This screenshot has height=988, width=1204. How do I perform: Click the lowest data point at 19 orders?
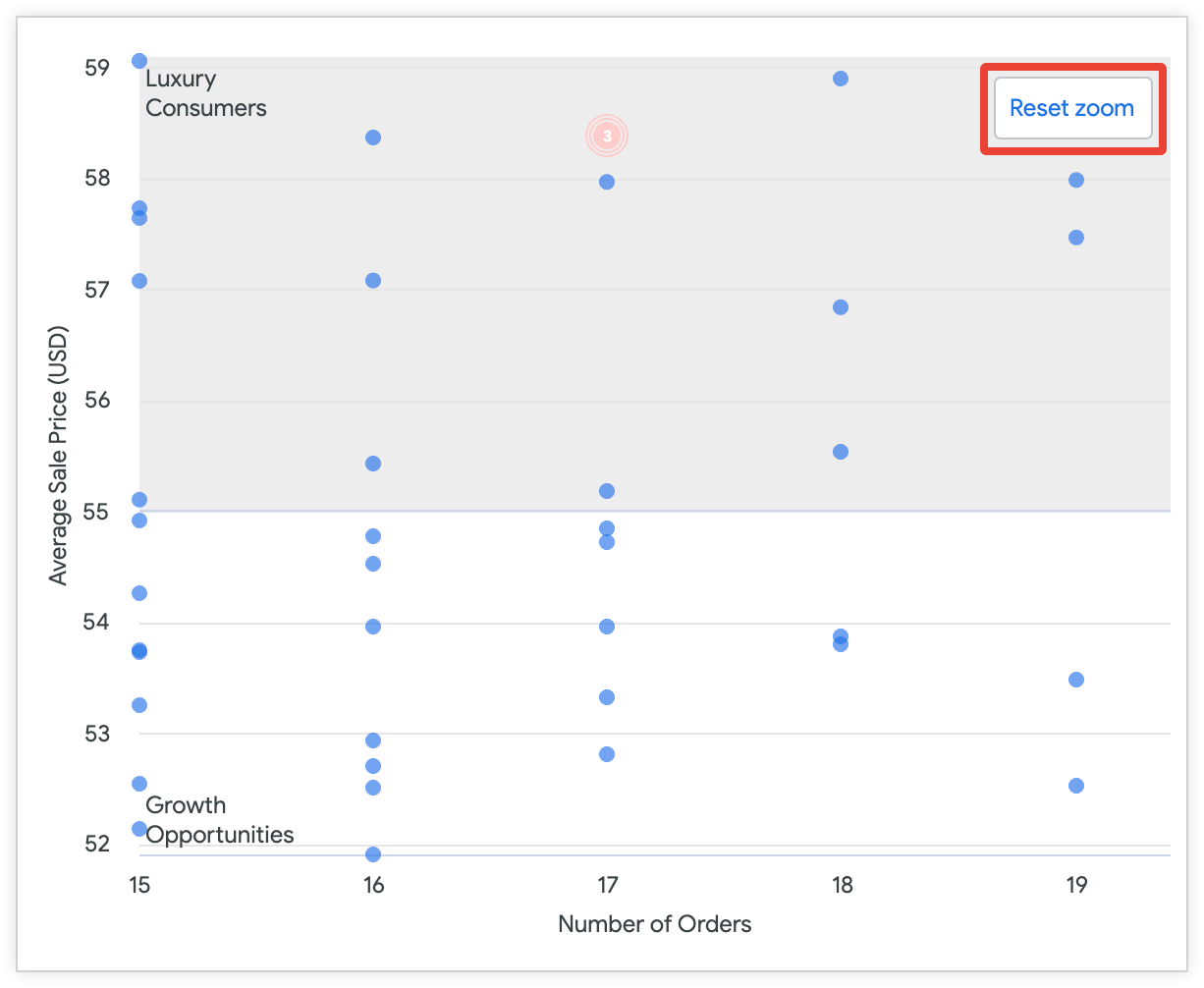1076,786
